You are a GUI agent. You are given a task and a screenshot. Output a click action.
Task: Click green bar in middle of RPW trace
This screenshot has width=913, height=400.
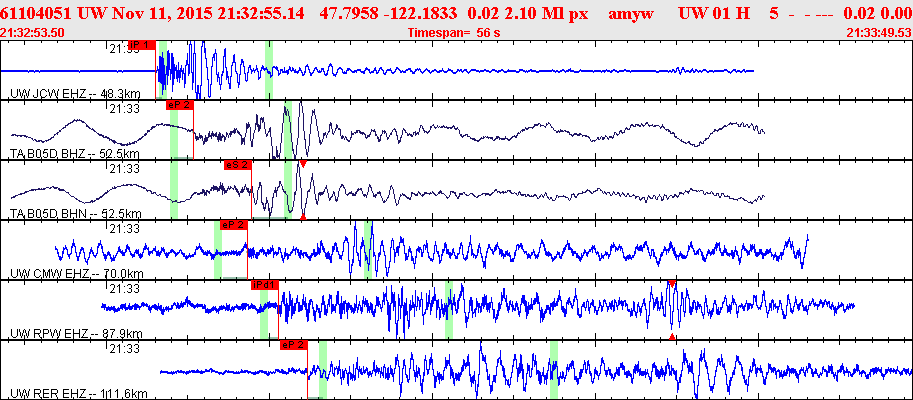tap(449, 310)
